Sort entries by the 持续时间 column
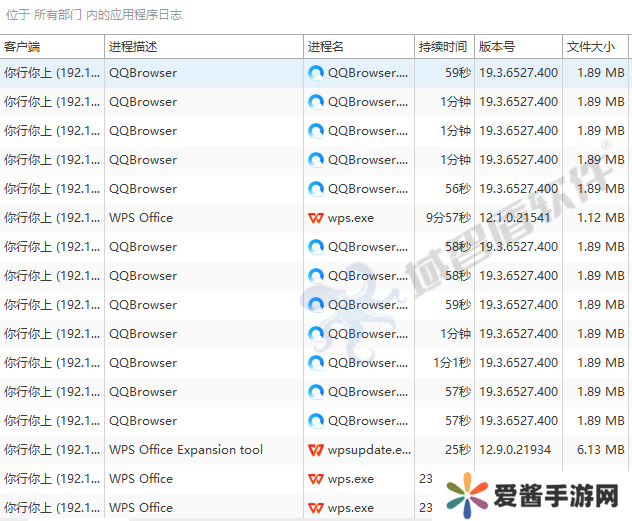 (x=443, y=47)
